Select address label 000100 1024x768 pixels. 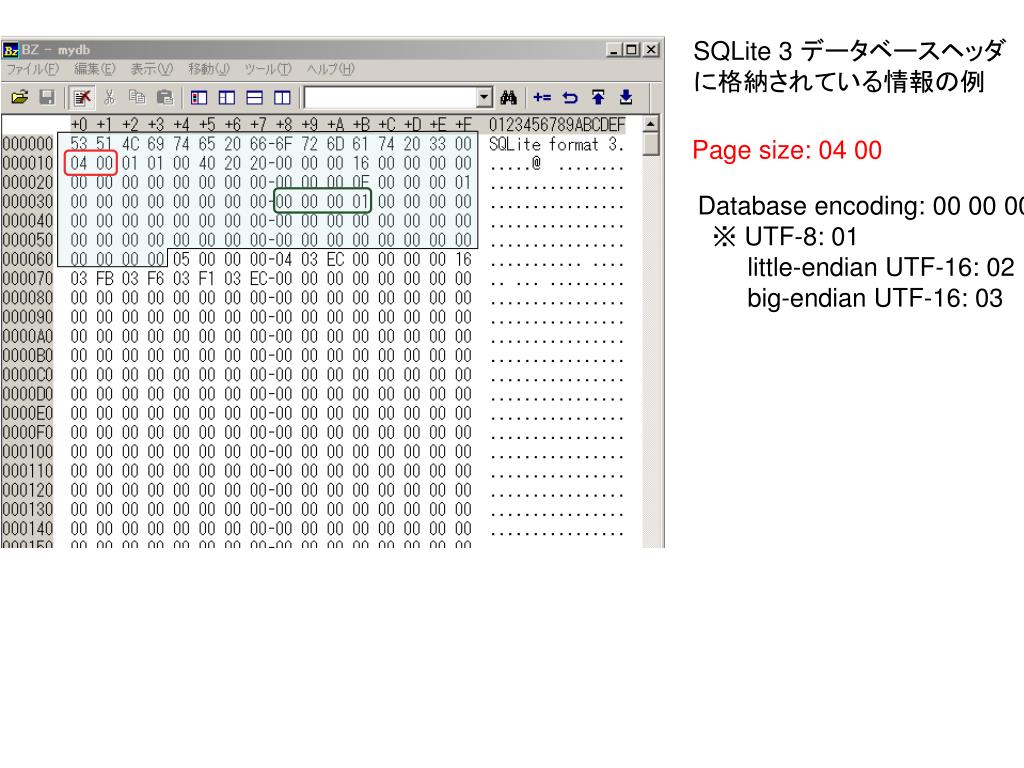[x=27, y=451]
